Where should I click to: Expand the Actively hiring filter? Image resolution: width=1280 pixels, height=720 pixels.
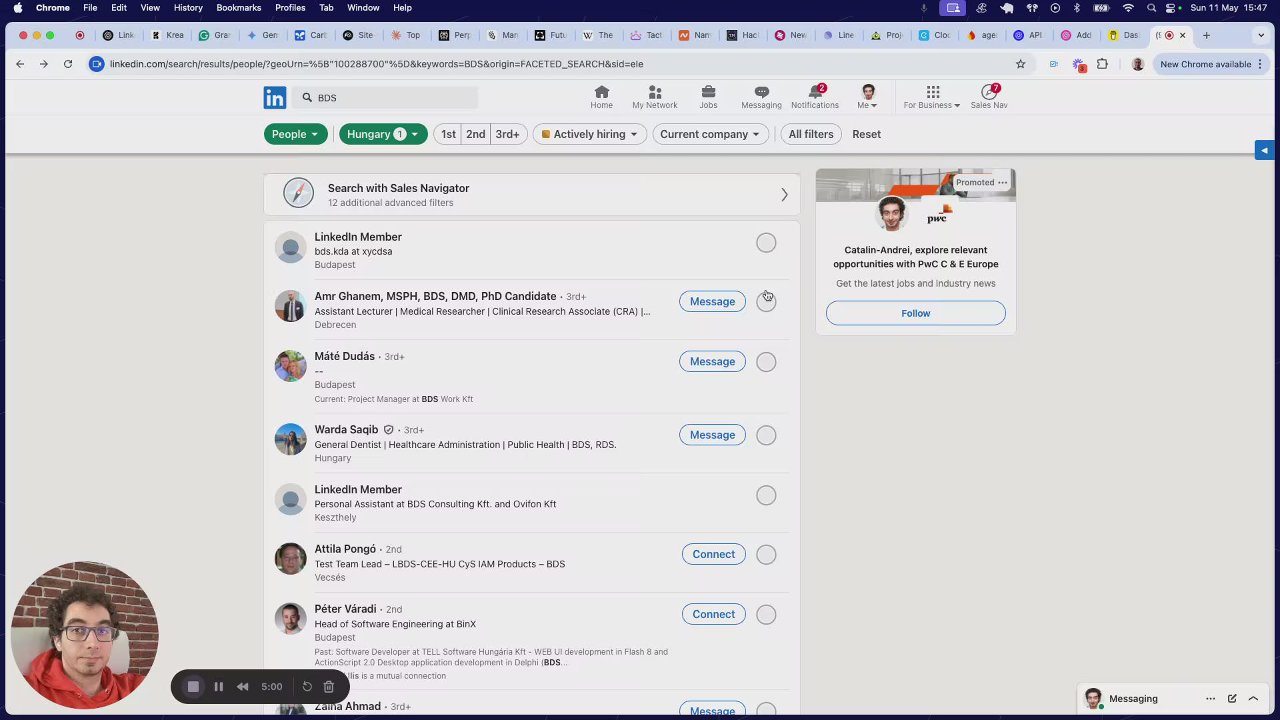pos(589,134)
